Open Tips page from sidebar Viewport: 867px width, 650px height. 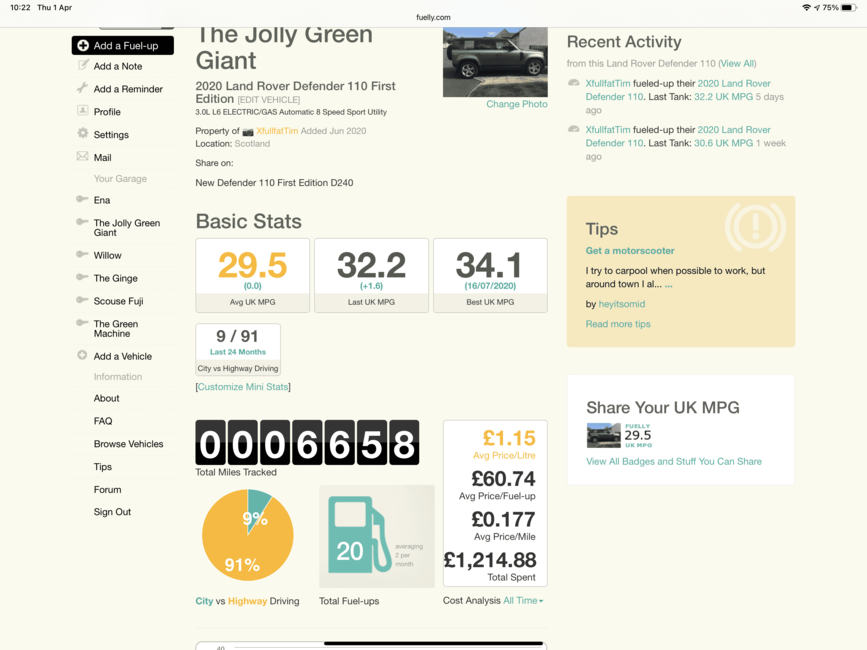pyautogui.click(x=102, y=467)
